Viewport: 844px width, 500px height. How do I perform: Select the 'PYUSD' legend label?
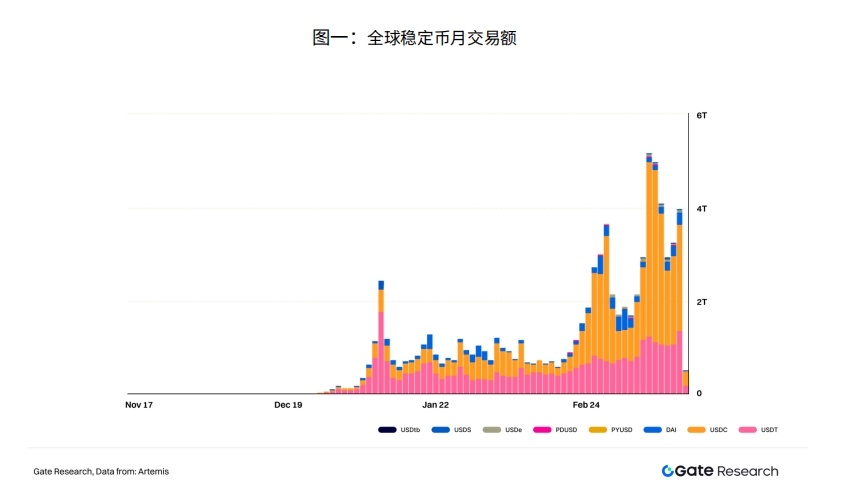[x=622, y=430]
